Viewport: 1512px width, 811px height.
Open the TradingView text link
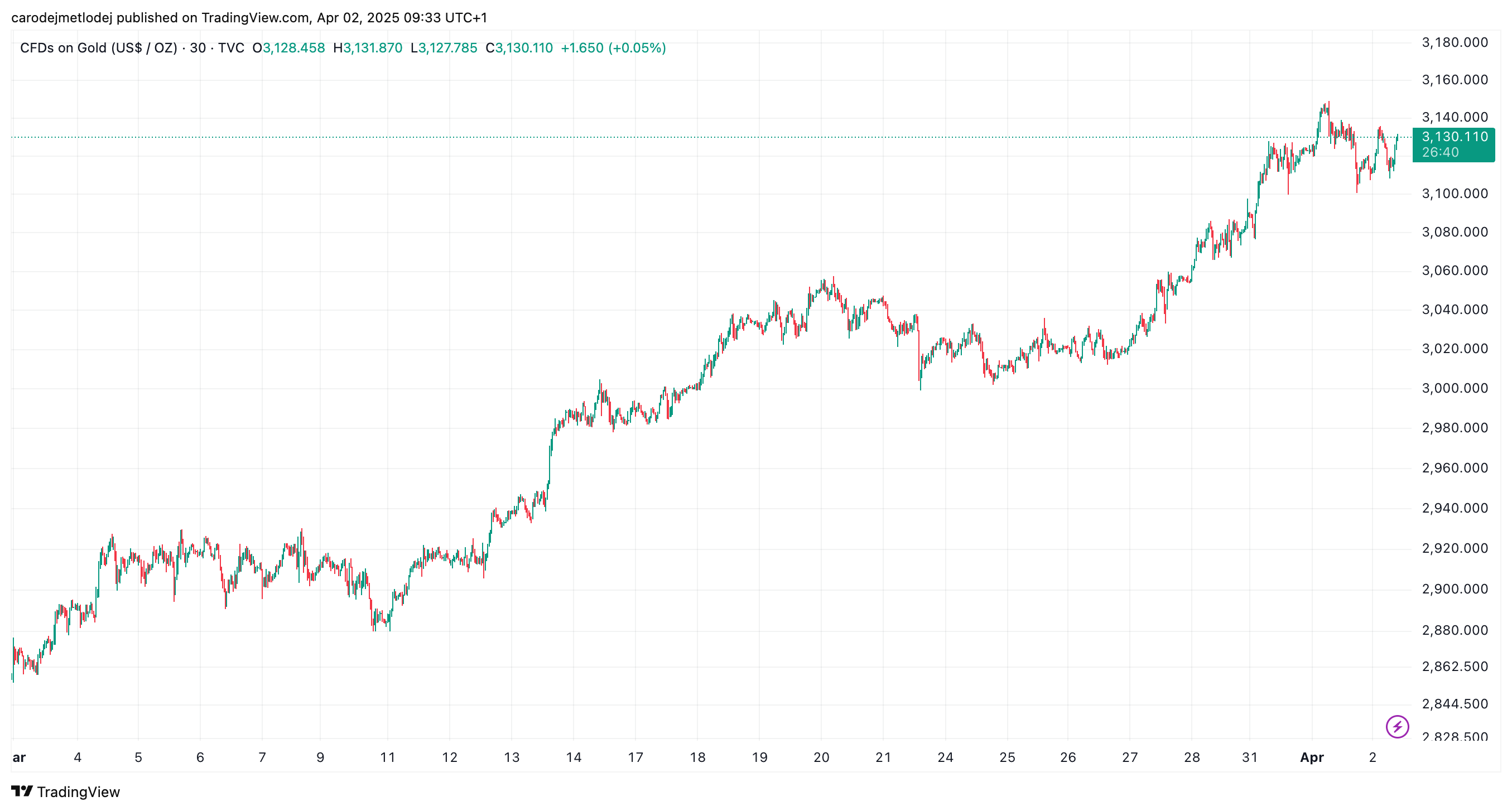pos(78,791)
